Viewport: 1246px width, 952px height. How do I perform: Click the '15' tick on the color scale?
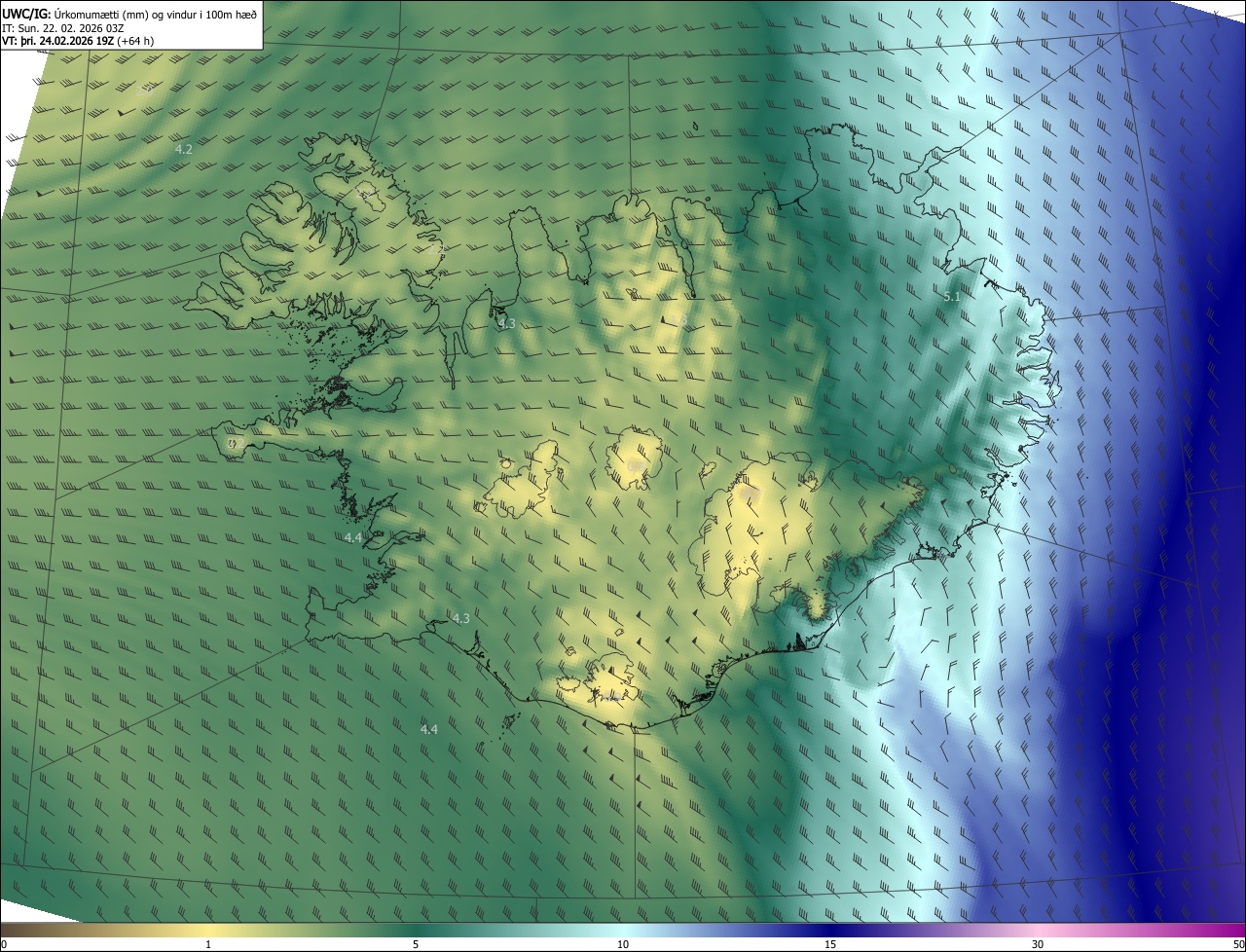(830, 944)
